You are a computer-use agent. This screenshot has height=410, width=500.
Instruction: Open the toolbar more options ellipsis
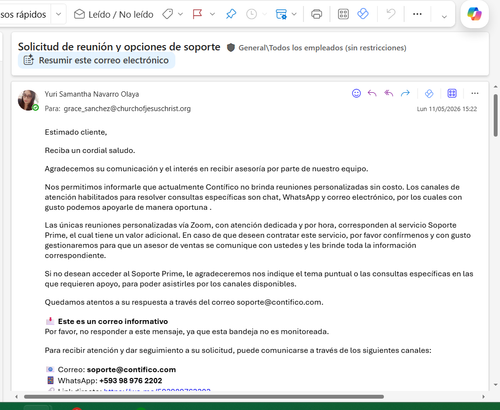click(x=417, y=14)
